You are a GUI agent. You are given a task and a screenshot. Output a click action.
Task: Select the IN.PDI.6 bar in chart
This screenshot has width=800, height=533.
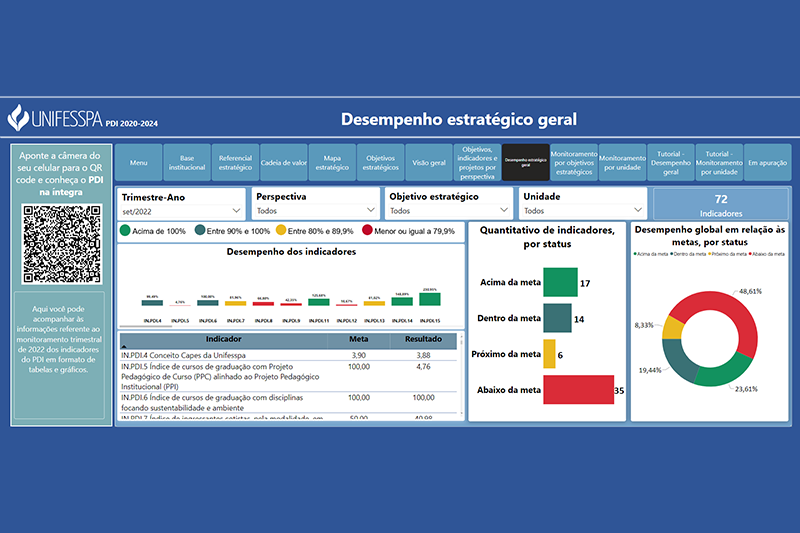pyautogui.click(x=208, y=303)
